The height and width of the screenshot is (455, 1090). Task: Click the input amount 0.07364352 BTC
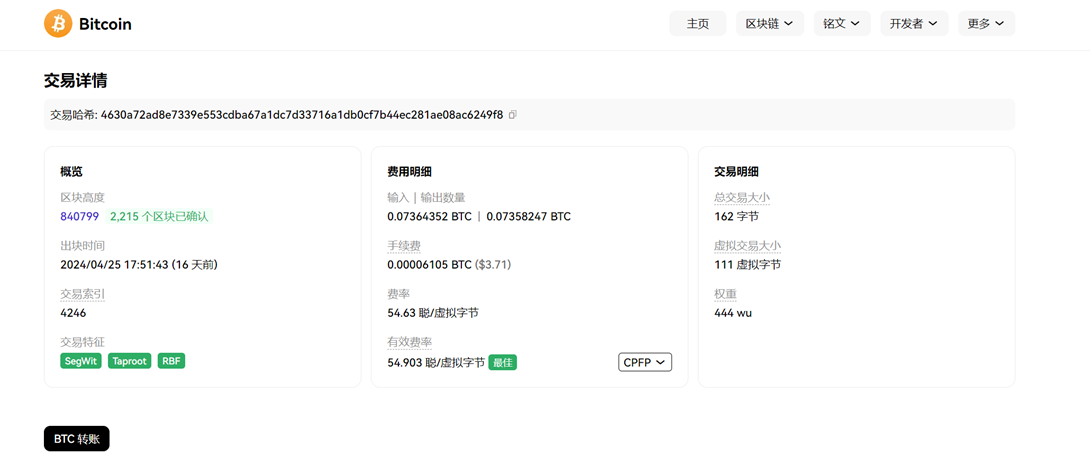pos(429,216)
